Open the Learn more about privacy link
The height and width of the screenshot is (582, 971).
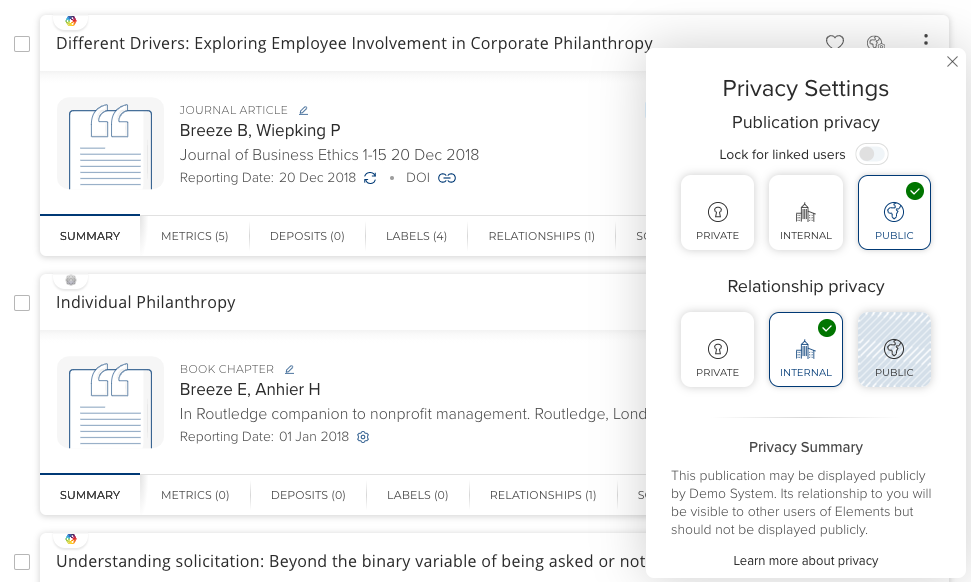click(805, 561)
